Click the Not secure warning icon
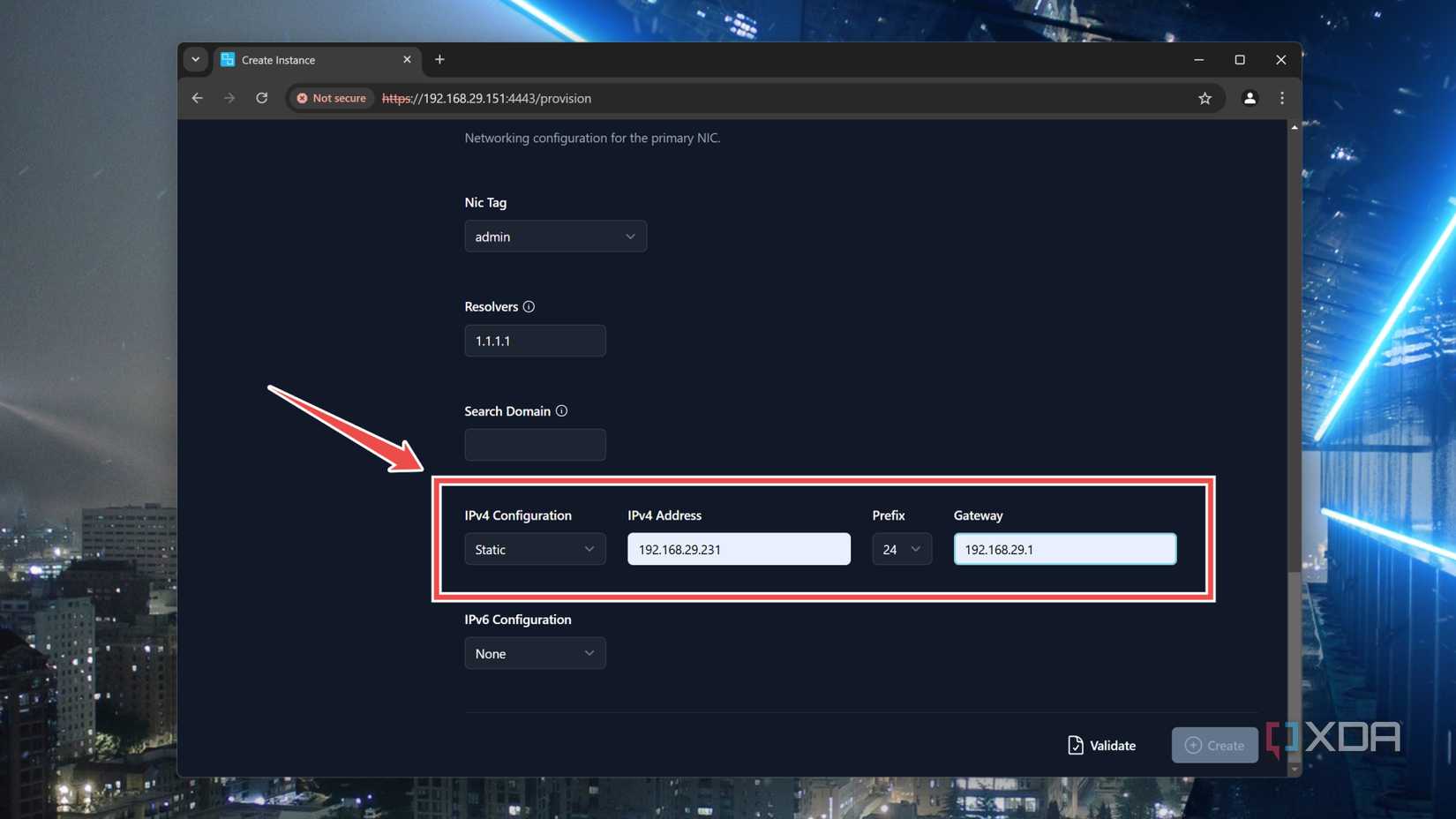 [x=303, y=98]
